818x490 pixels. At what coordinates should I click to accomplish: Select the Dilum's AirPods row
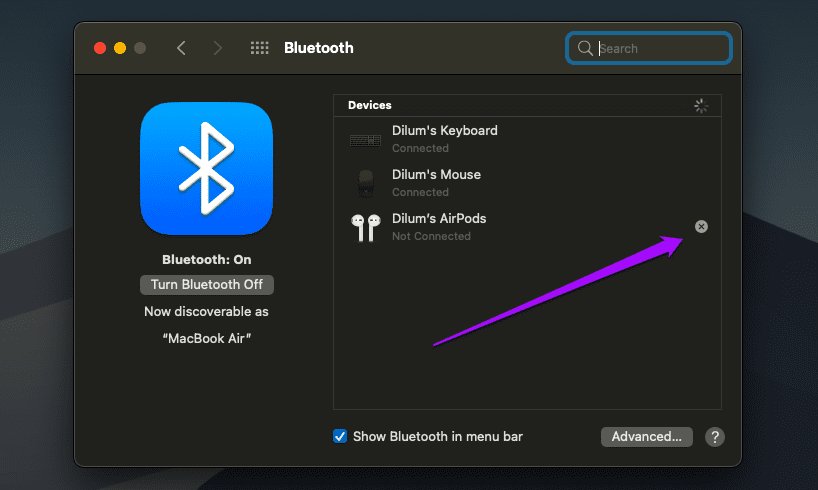(527, 227)
